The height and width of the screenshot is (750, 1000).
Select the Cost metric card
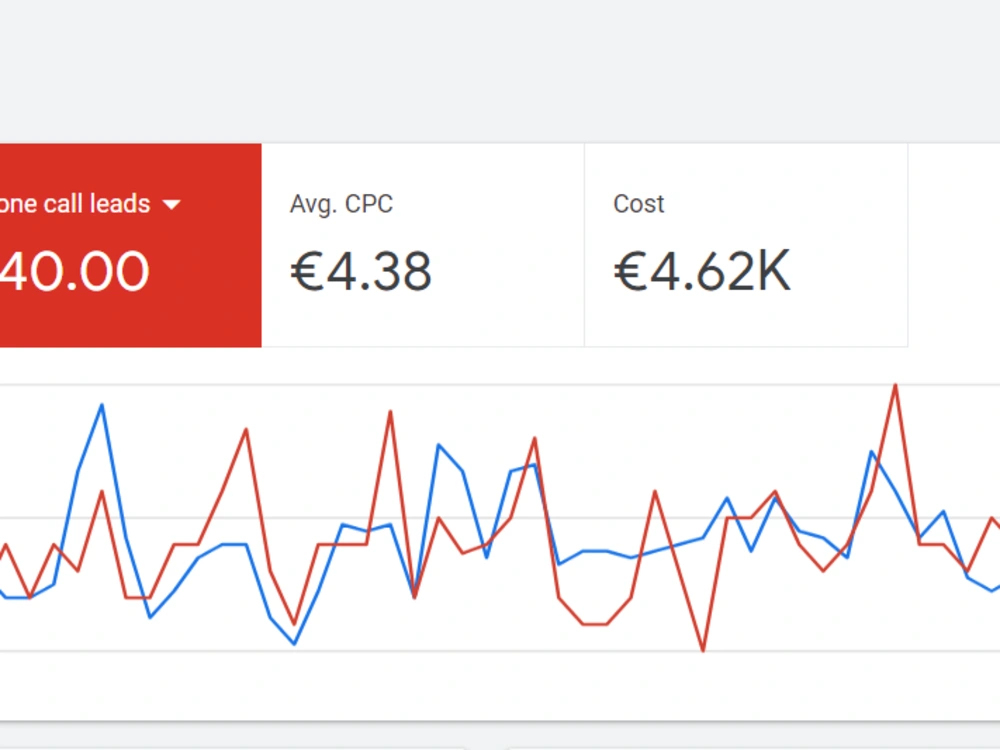pyautogui.click(x=746, y=246)
